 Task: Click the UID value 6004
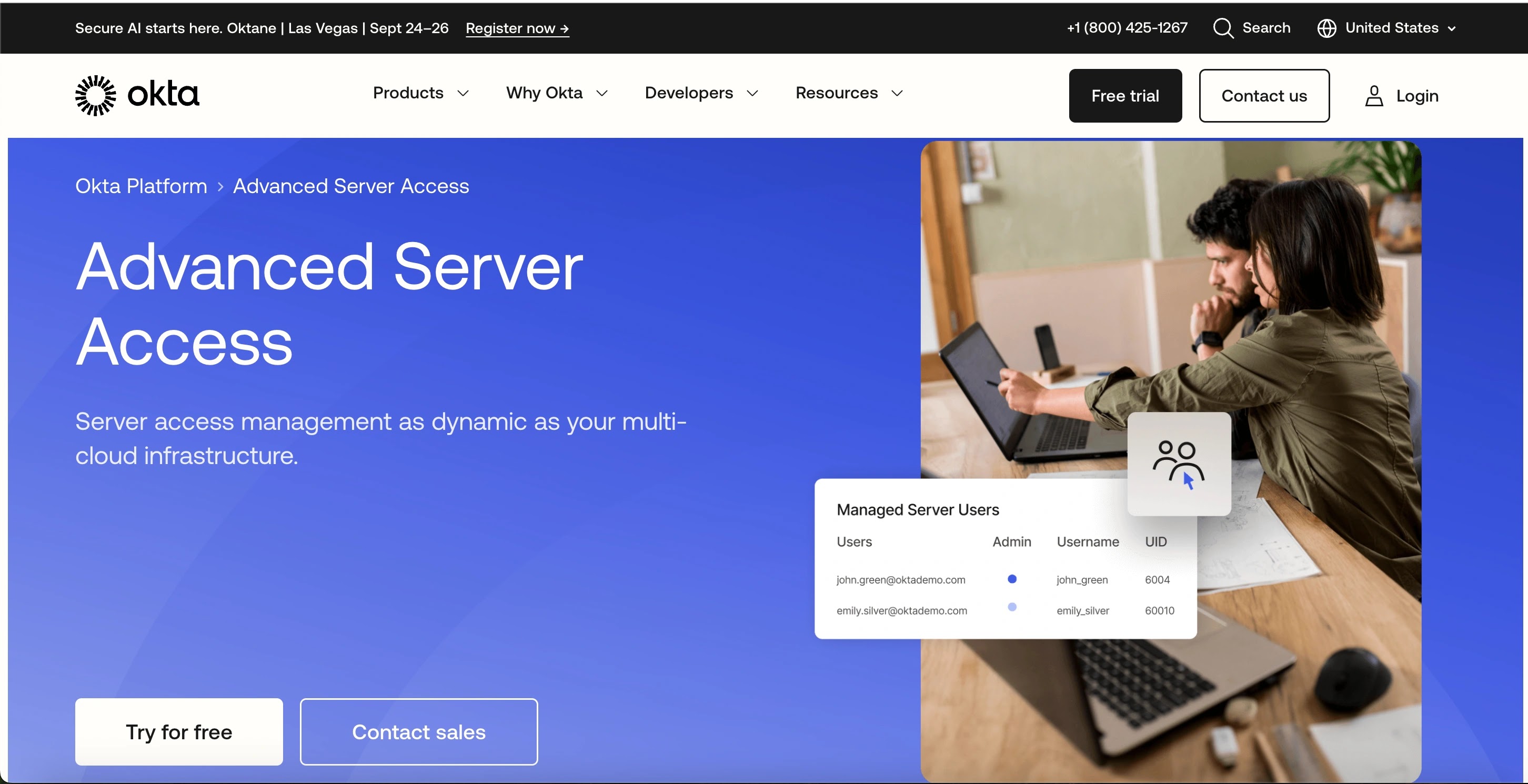[x=1157, y=579]
